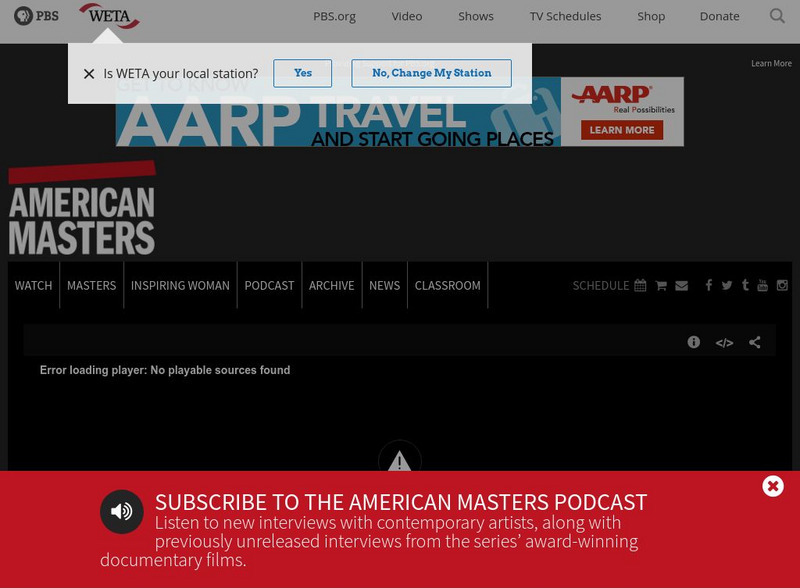Dismiss the local station prompt X

pyautogui.click(x=89, y=74)
